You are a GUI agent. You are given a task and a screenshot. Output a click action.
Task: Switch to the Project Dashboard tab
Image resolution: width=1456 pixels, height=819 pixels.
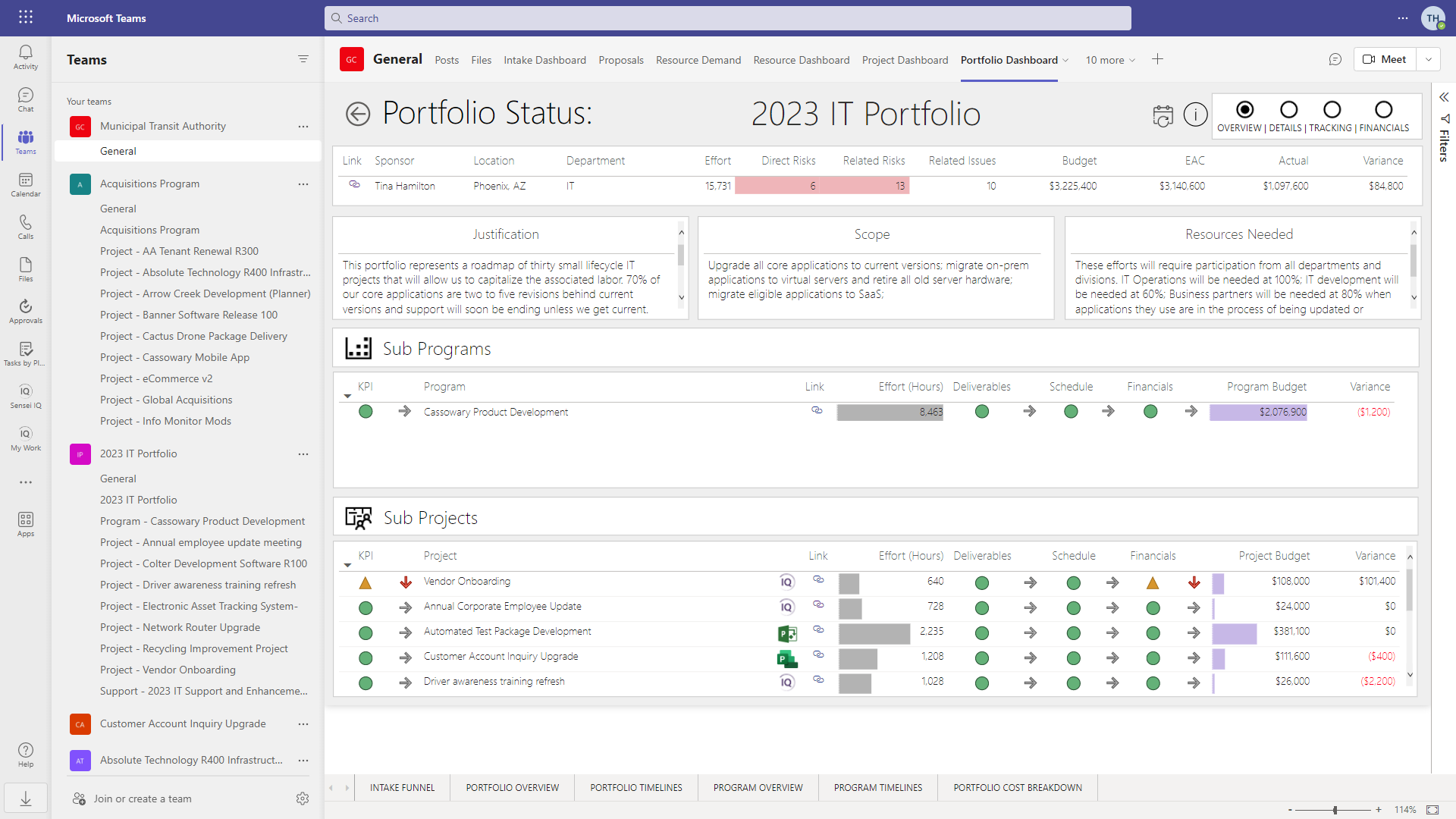(905, 60)
